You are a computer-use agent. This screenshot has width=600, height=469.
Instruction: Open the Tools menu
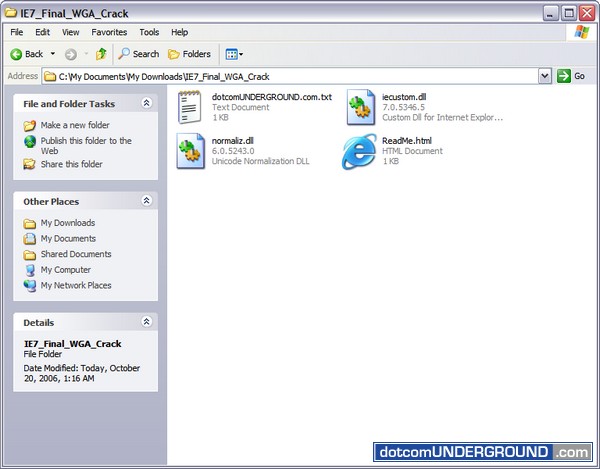149,32
